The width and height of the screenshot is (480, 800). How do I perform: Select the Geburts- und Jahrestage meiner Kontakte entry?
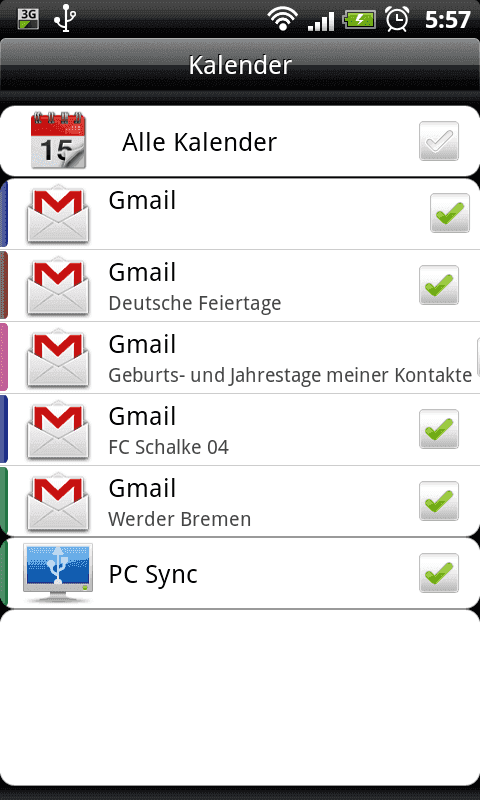pos(240,358)
